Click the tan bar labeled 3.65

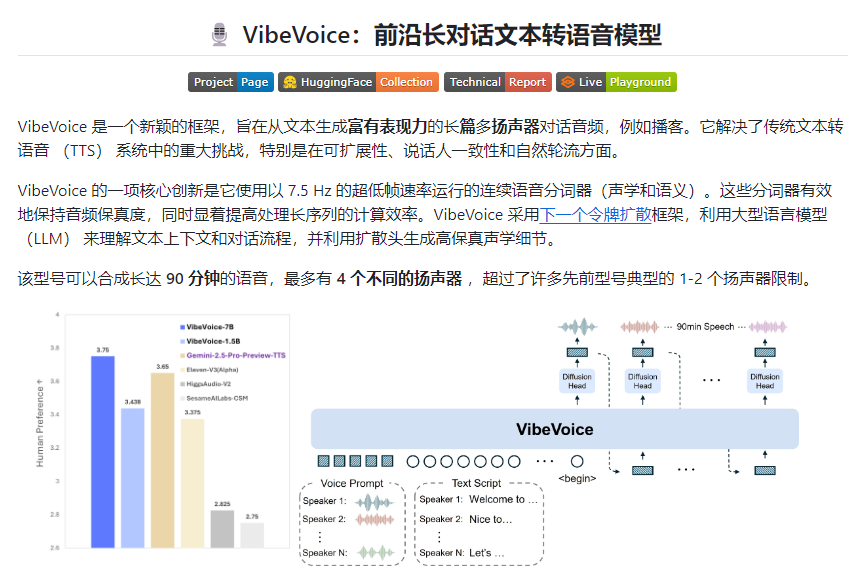coord(163,460)
